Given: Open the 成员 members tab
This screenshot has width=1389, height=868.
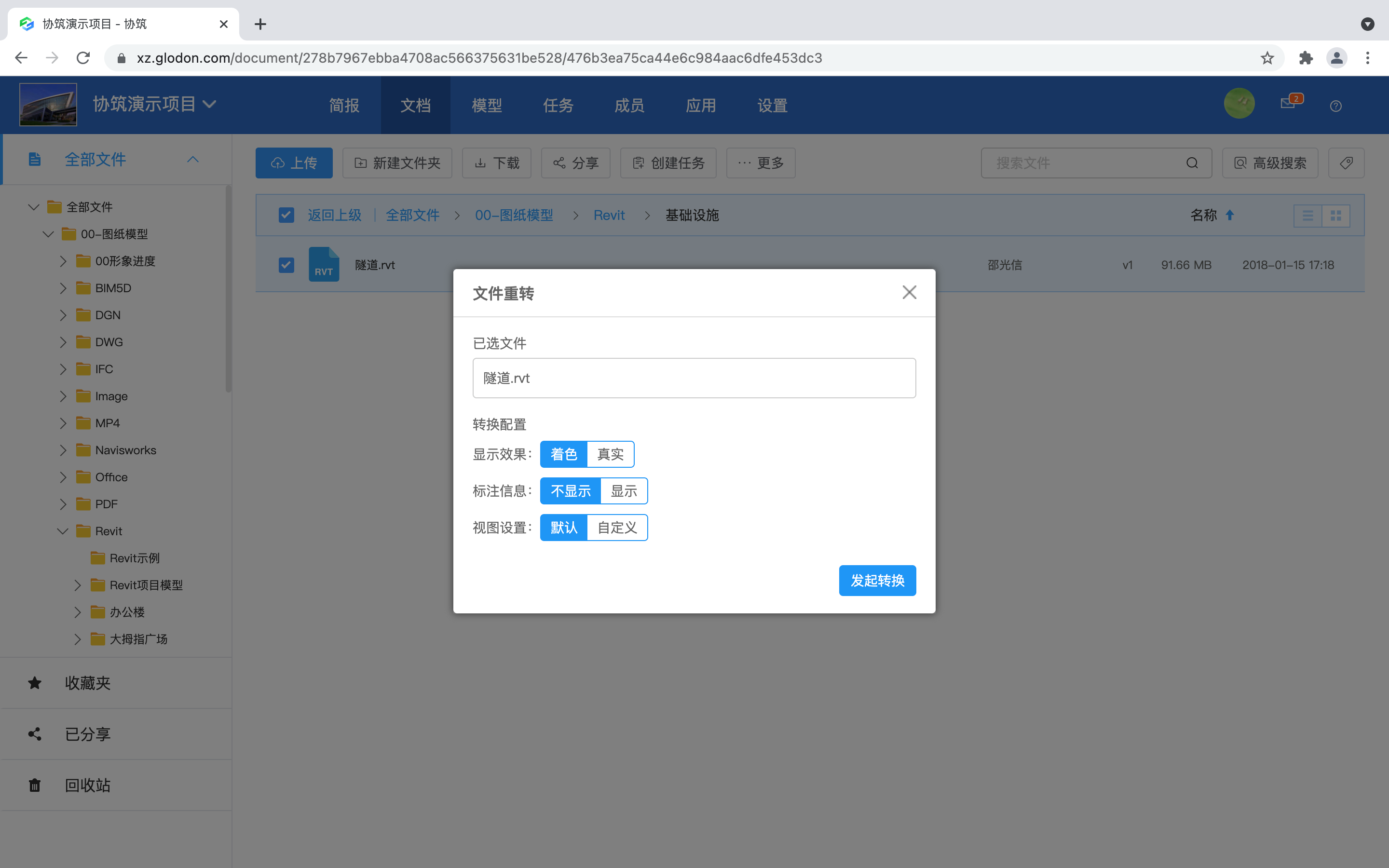Looking at the screenshot, I should click(628, 105).
